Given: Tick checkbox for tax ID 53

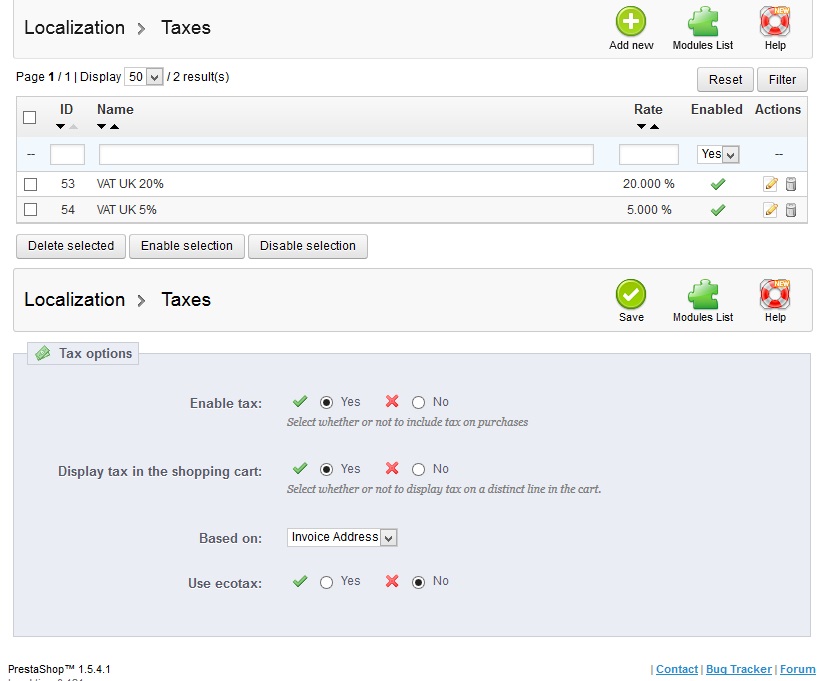Looking at the screenshot, I should coord(31,184).
